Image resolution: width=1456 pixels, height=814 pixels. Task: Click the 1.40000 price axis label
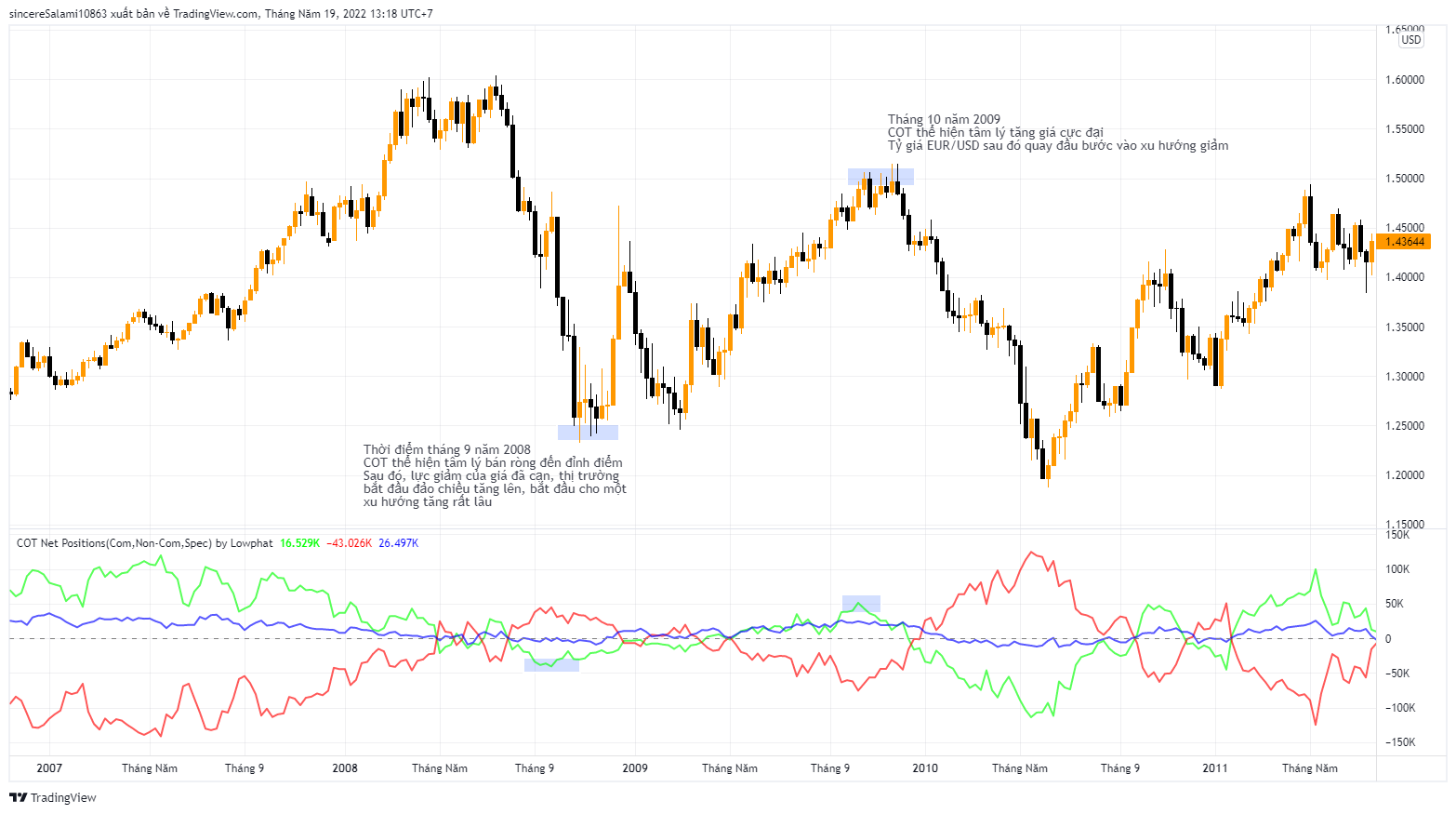(1405, 277)
